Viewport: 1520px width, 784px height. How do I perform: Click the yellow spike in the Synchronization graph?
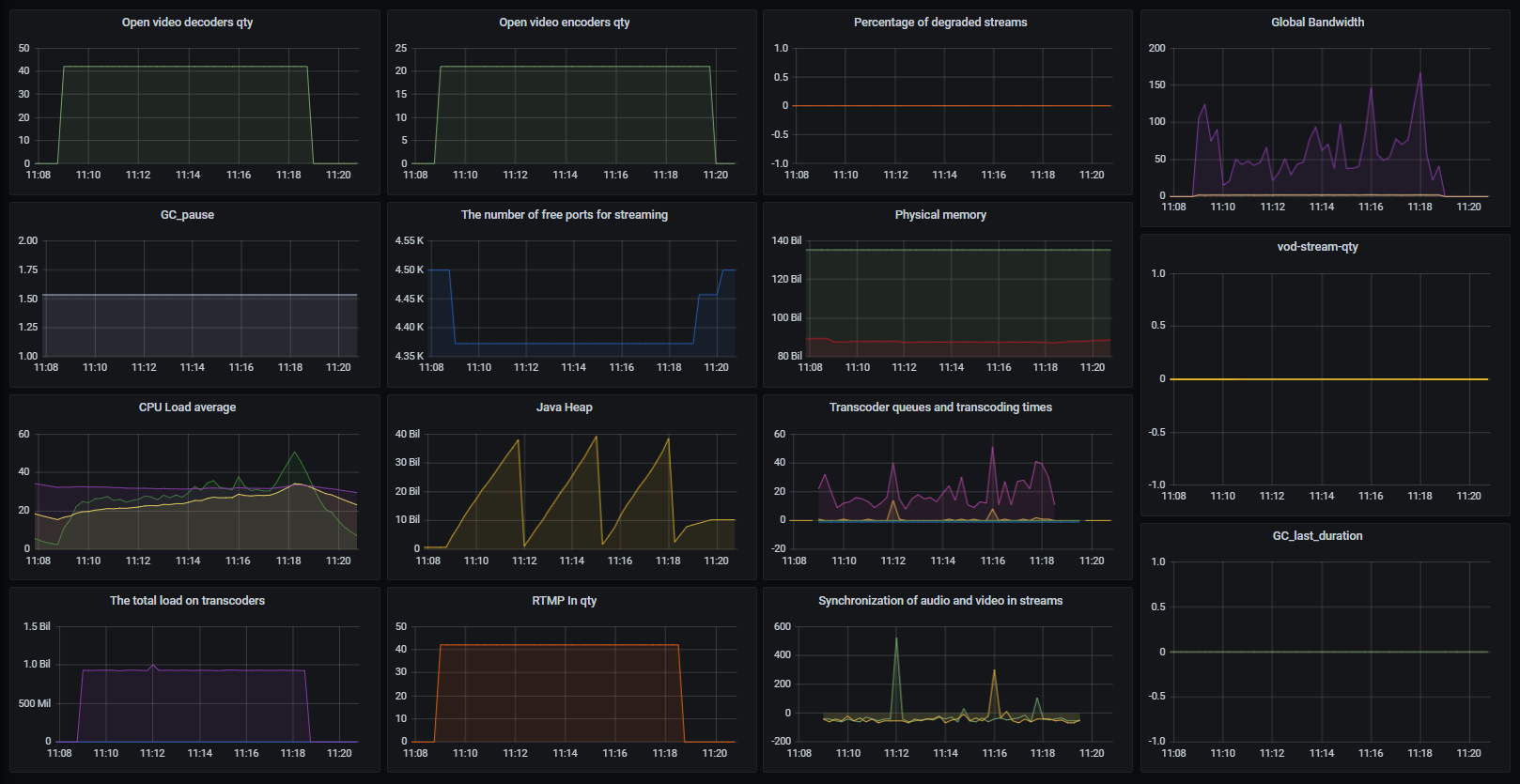pos(994,672)
